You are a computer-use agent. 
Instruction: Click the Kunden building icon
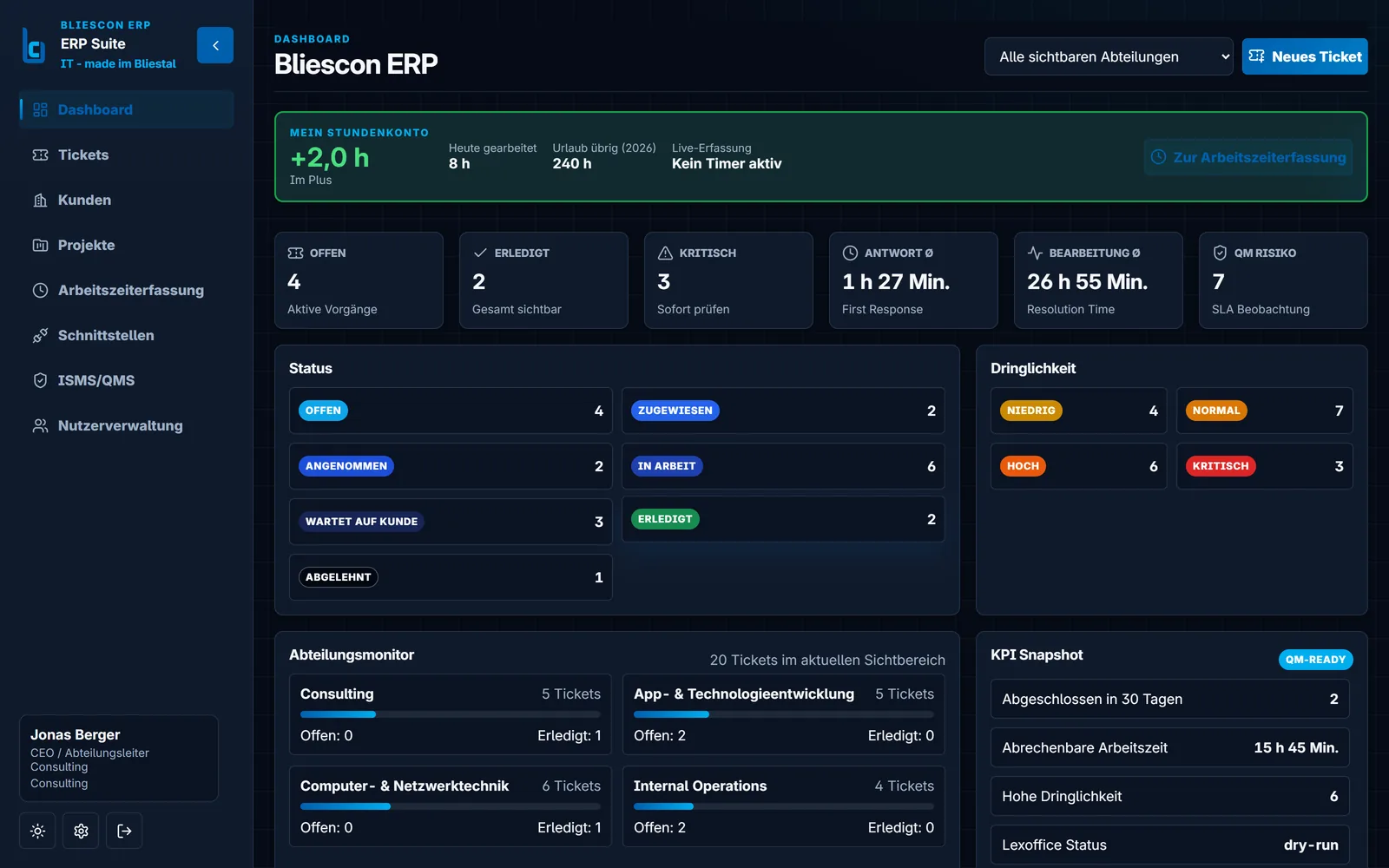click(40, 200)
